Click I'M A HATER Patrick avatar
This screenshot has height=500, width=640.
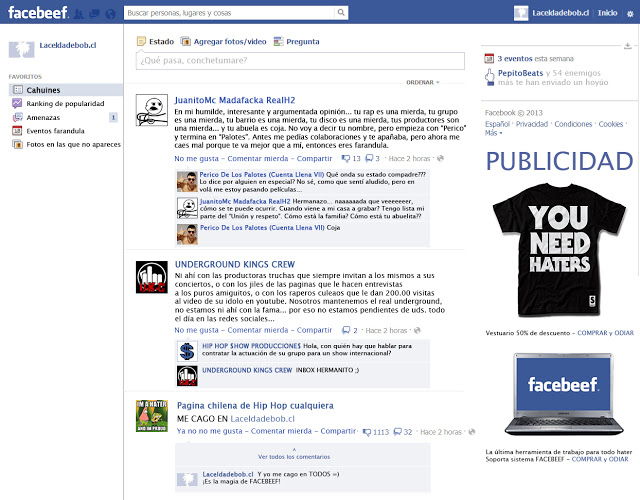[x=151, y=416]
